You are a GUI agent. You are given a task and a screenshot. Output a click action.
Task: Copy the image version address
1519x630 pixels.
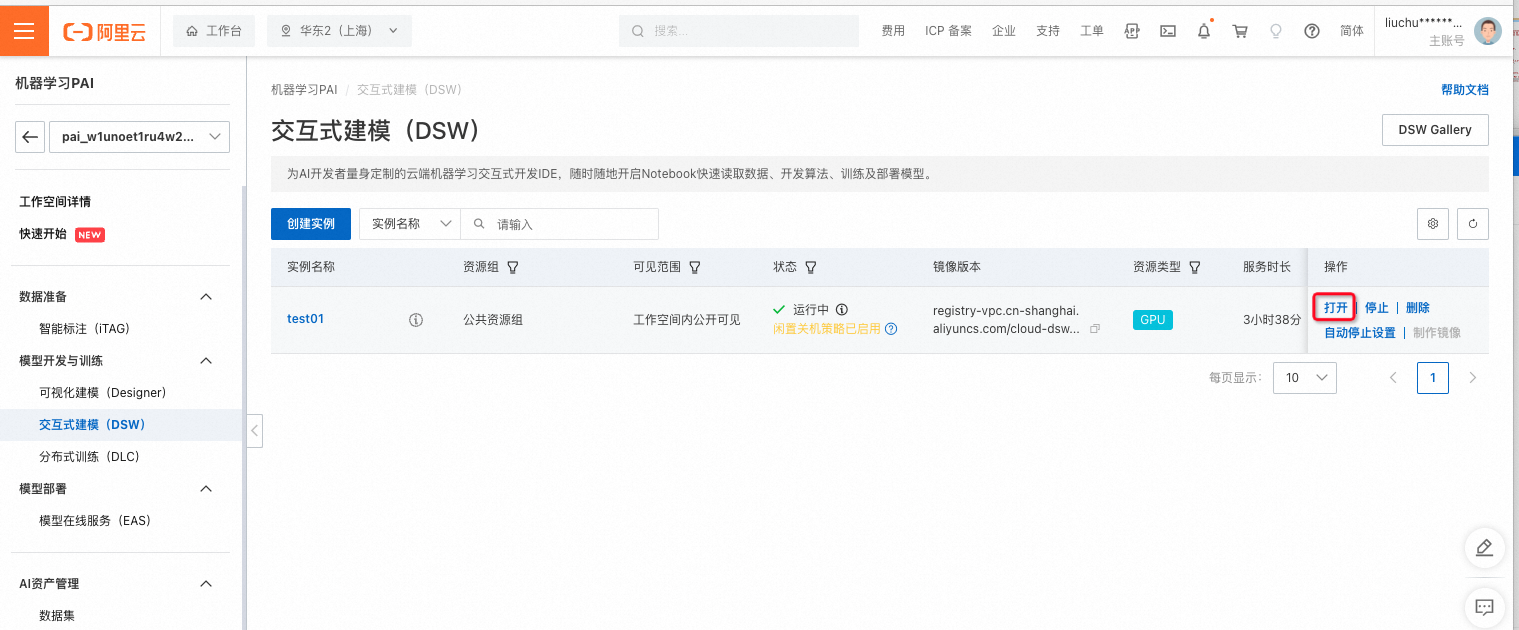[1095, 327]
